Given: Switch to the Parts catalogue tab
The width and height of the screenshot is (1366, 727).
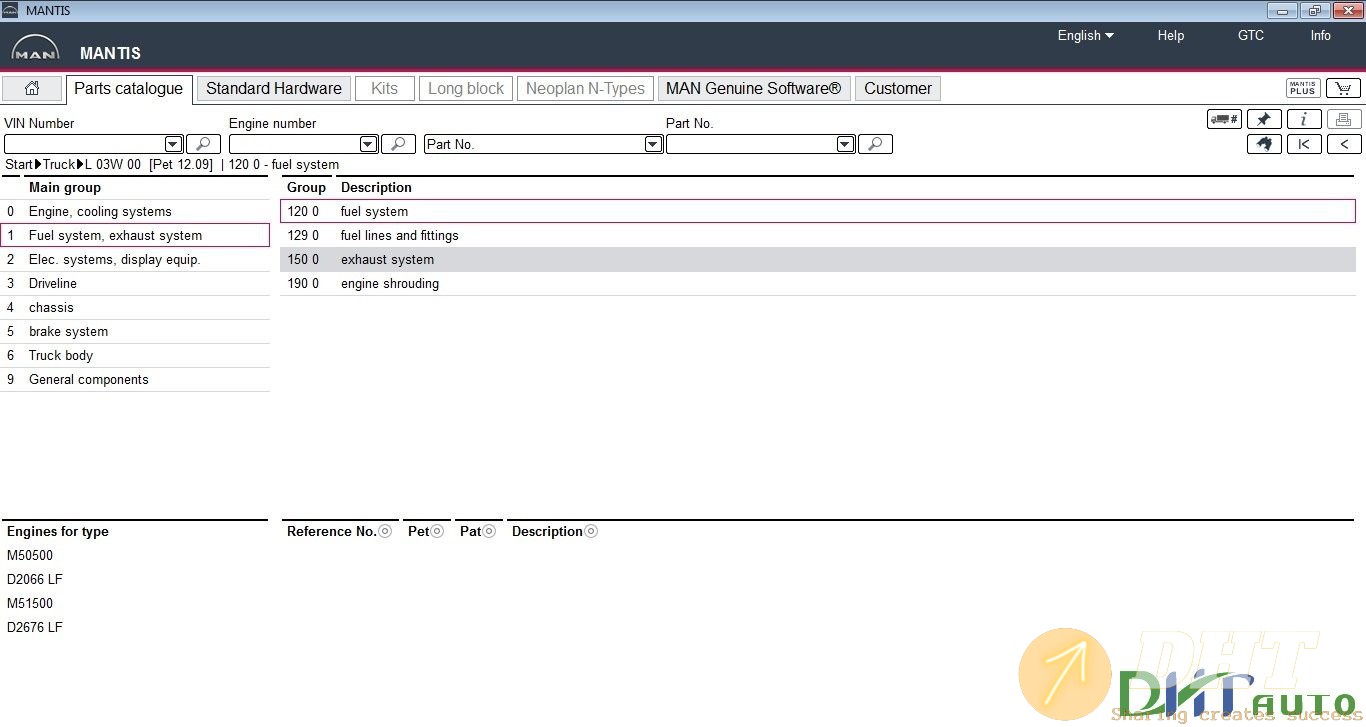Looking at the screenshot, I should (128, 88).
